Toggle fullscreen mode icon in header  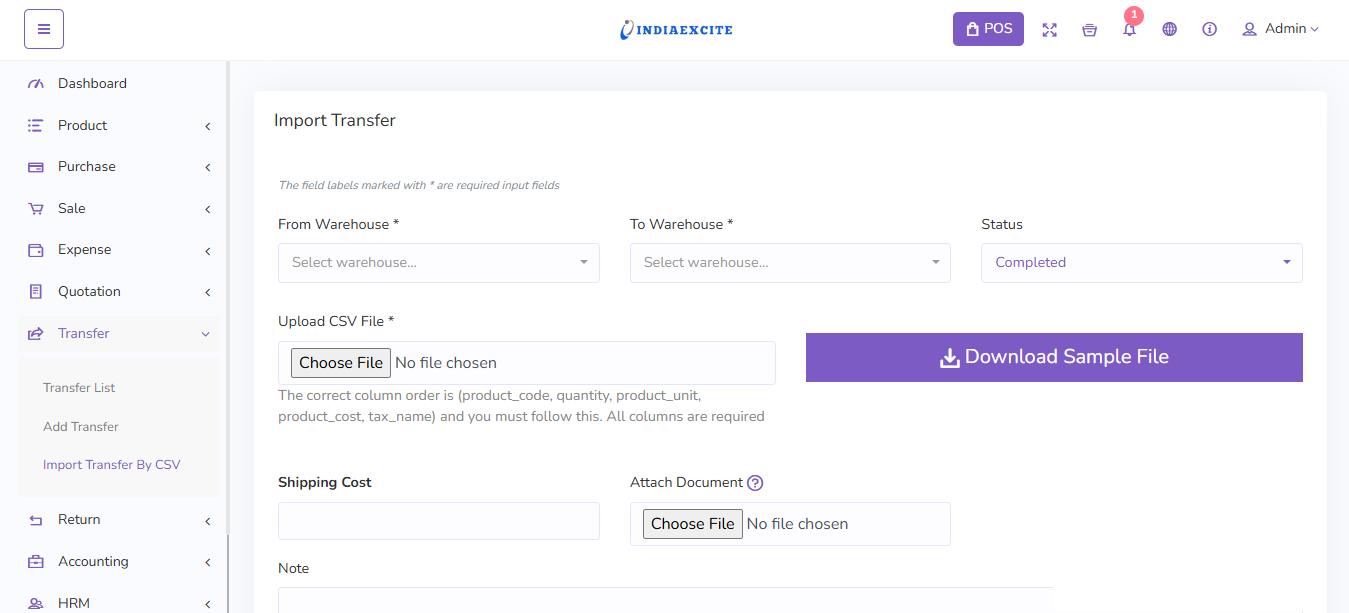pos(1049,30)
